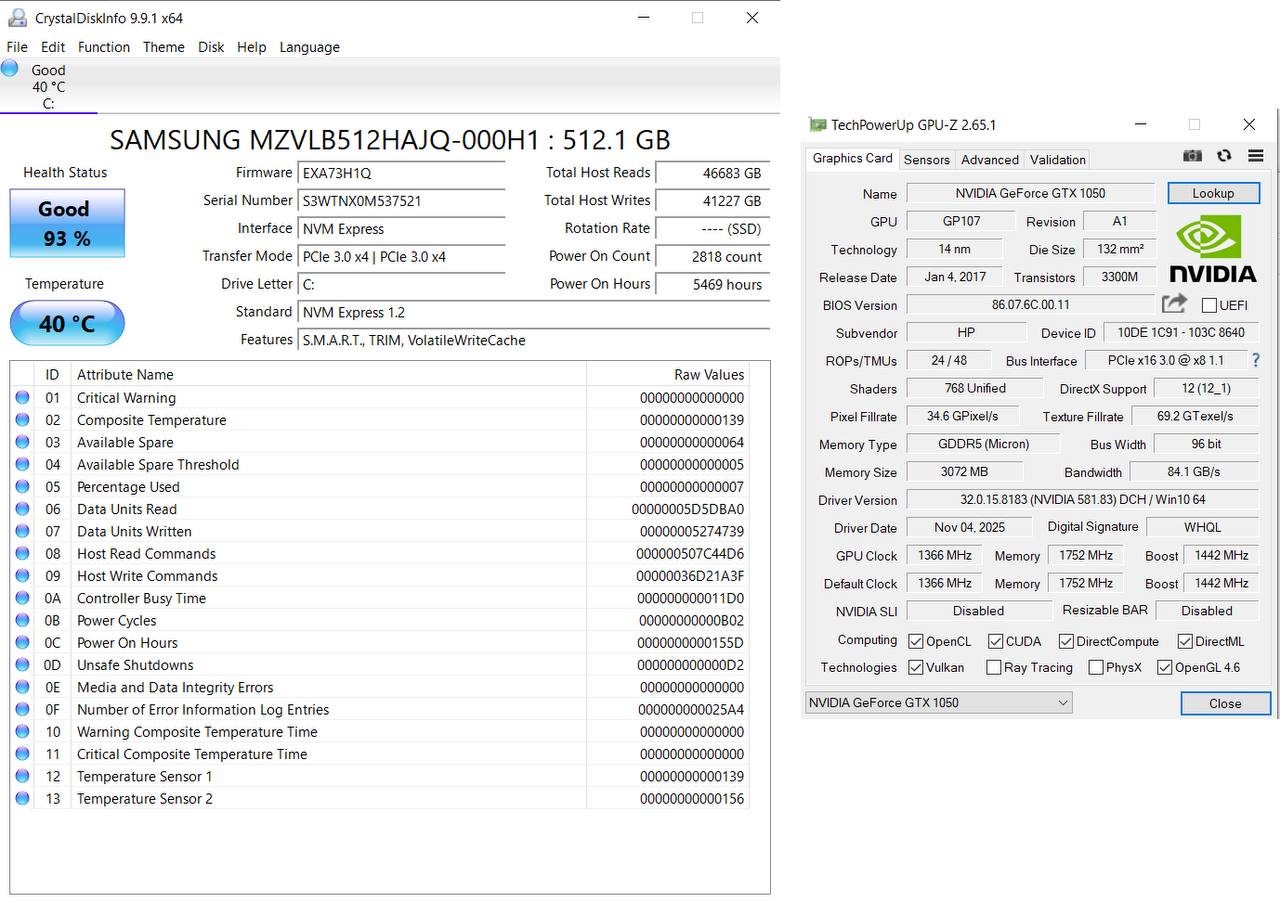This screenshot has width=1280, height=902.
Task: Click the status dot for Media and Data Integrity Errors
Action: tap(22, 688)
